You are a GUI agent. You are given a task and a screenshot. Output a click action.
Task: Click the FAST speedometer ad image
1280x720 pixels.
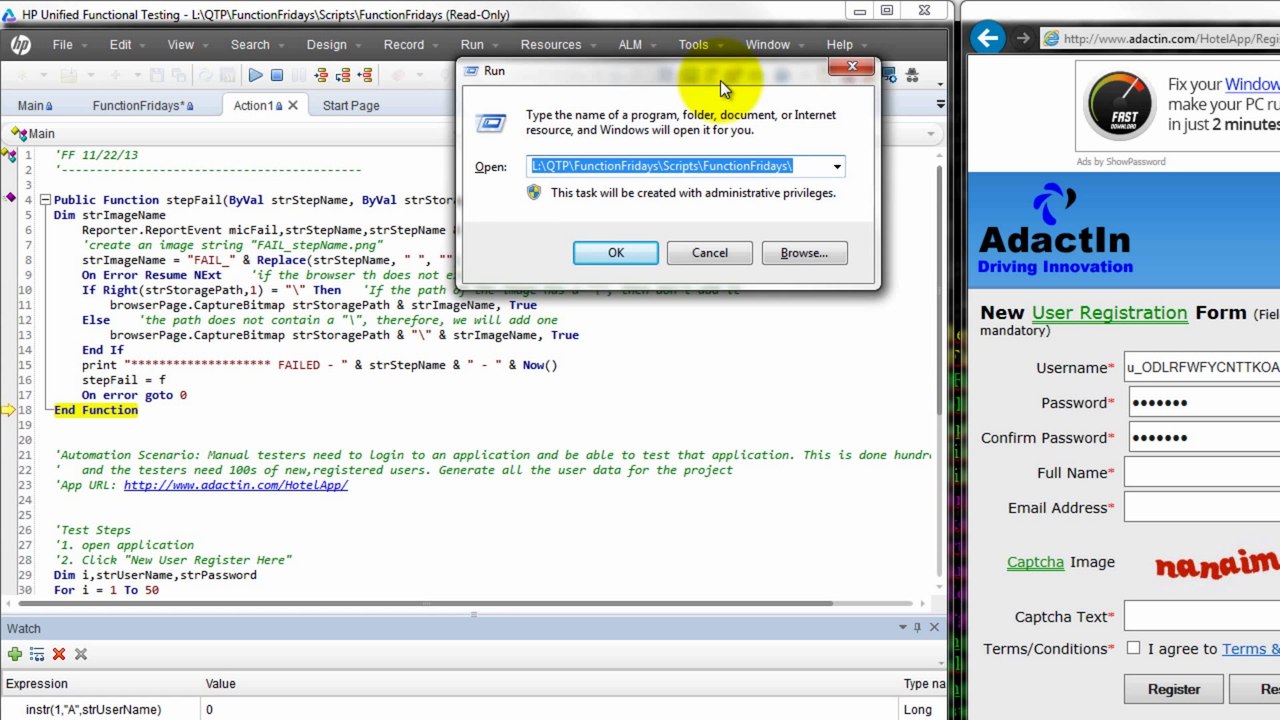pyautogui.click(x=1118, y=105)
